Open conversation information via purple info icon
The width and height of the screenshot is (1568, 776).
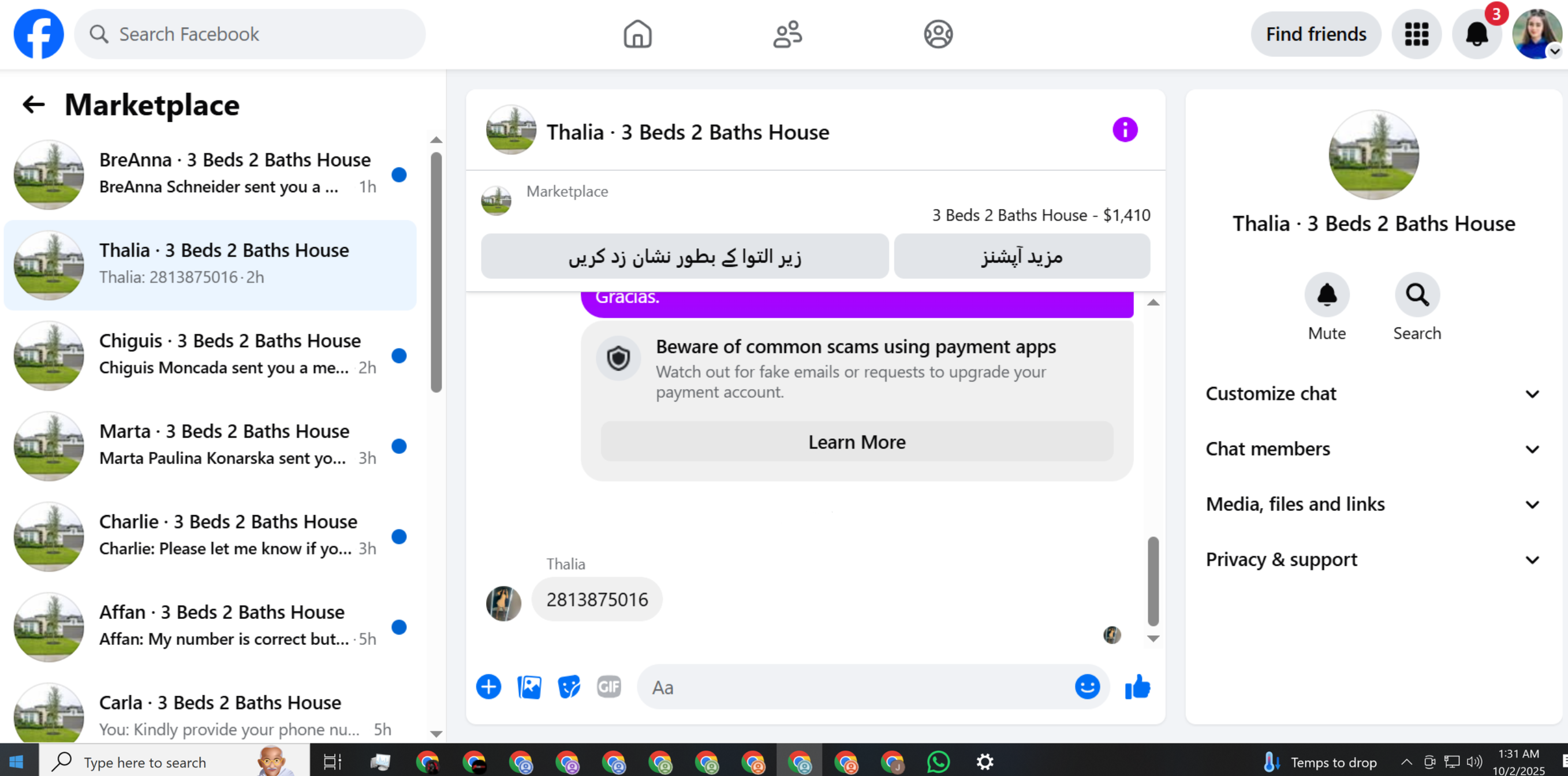pos(1124,130)
